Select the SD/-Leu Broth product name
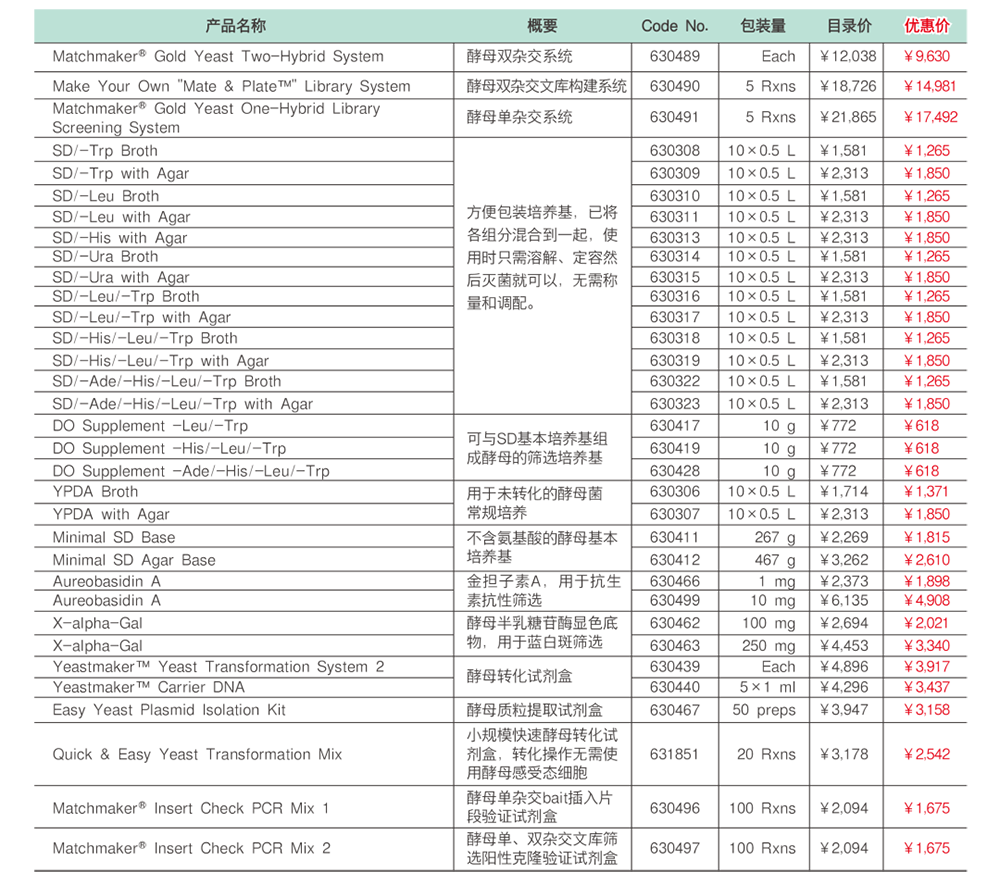This screenshot has width=1000, height=885. pyautogui.click(x=106, y=196)
